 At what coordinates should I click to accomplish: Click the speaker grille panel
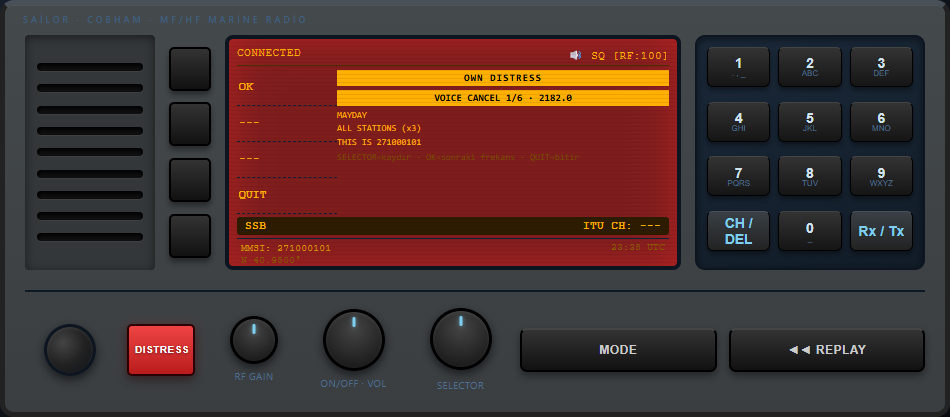tap(90, 152)
